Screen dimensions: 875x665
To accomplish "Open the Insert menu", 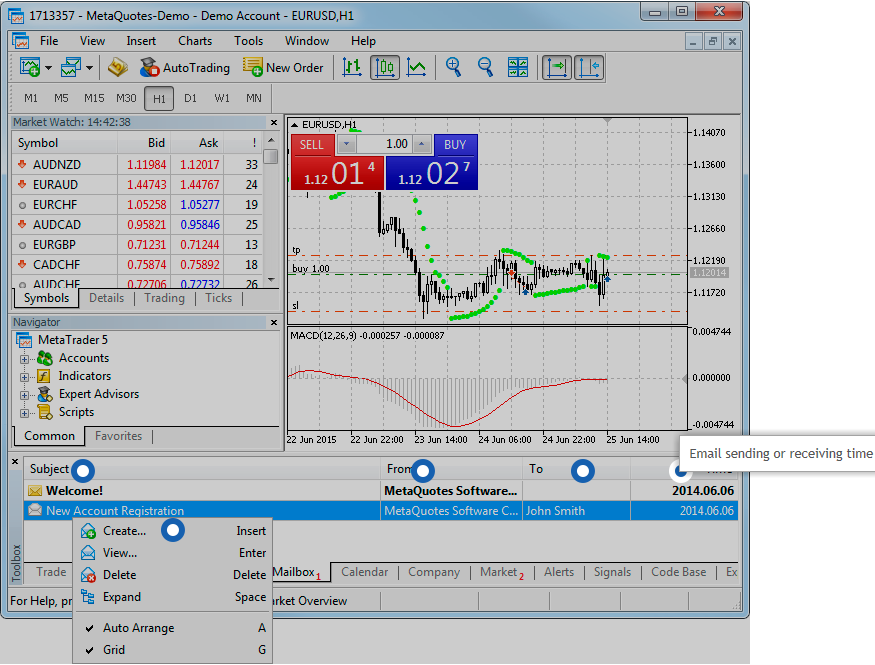I will click(141, 41).
